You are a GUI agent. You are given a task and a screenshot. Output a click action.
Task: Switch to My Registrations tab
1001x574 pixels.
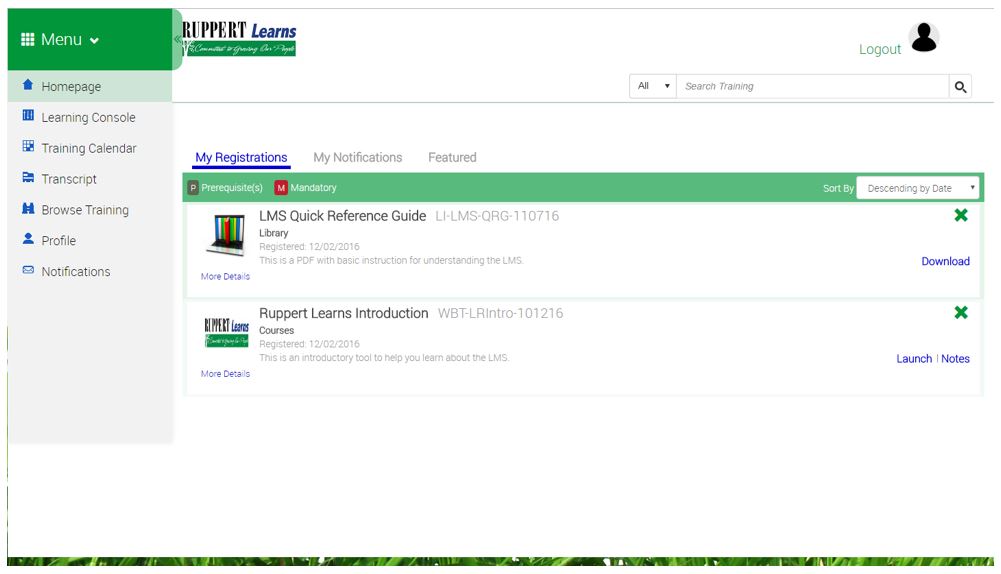click(241, 158)
